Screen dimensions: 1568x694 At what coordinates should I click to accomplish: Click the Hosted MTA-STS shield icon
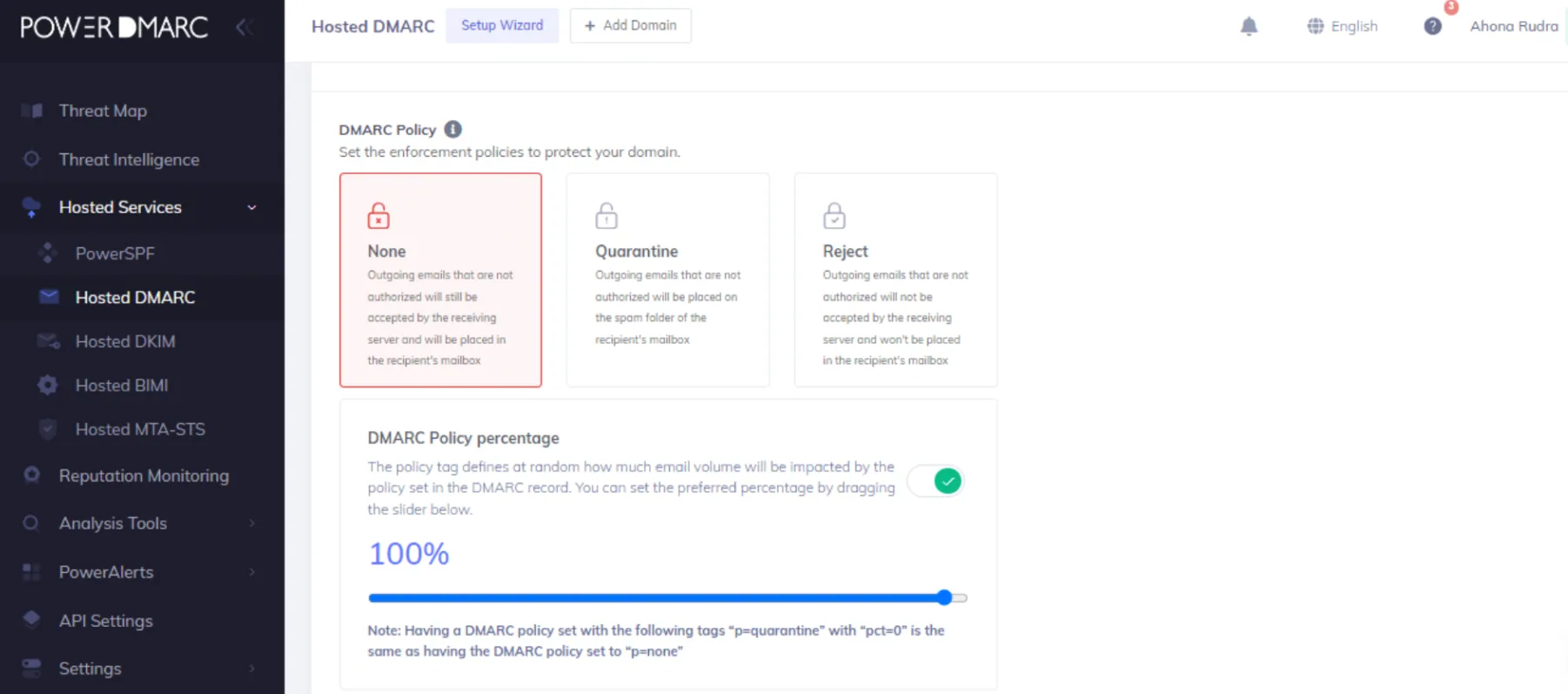click(x=48, y=429)
